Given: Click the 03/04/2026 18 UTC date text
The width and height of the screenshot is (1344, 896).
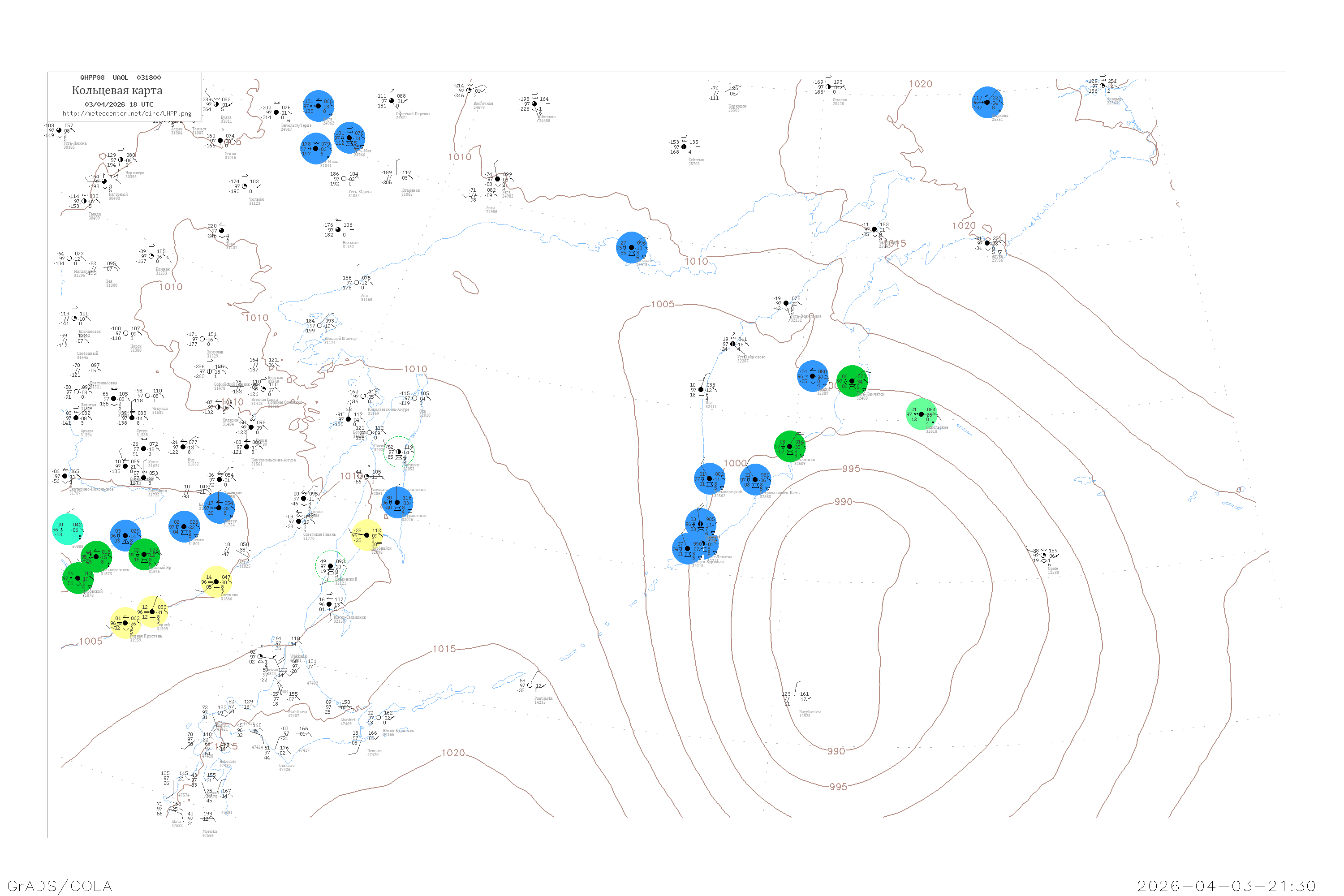Looking at the screenshot, I should click(x=119, y=104).
